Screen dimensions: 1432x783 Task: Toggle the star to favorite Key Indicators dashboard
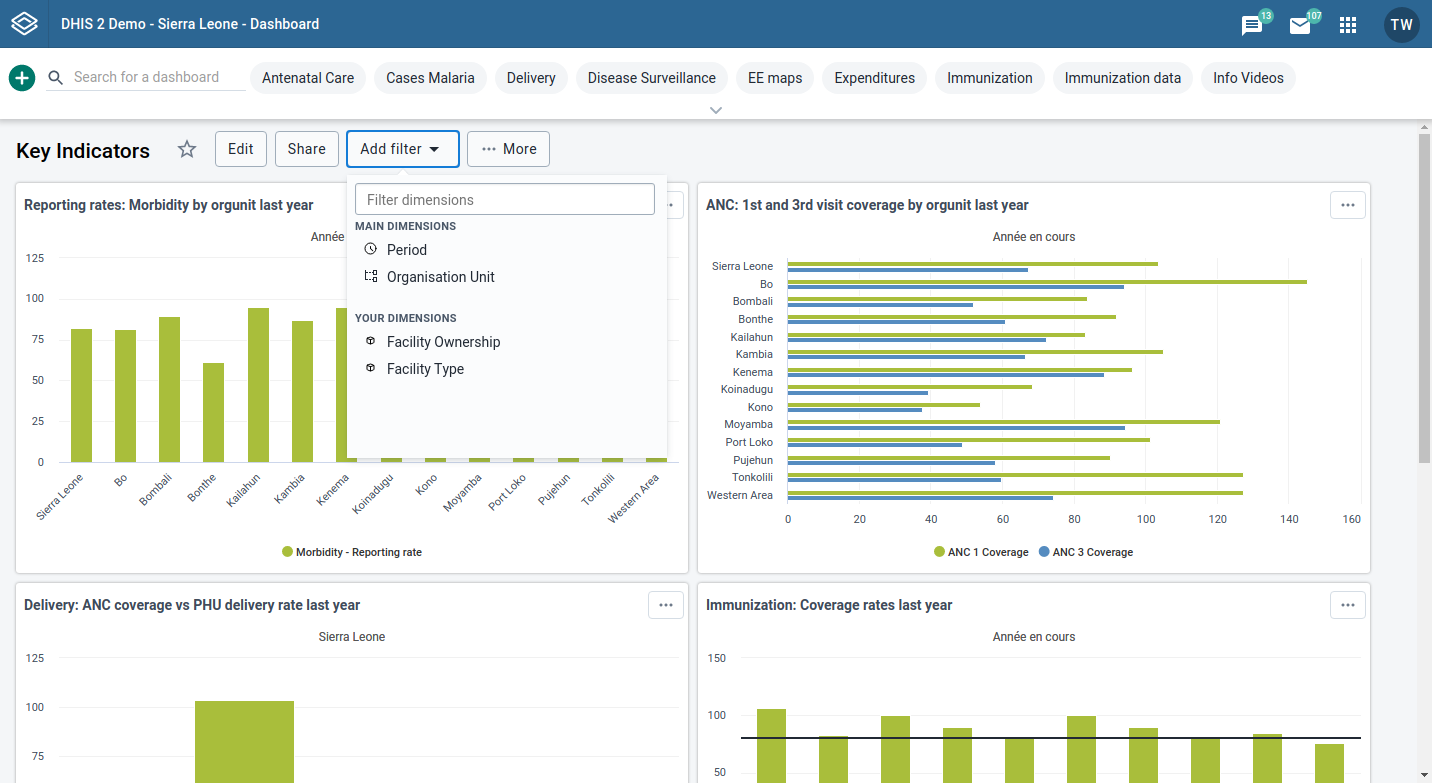187,149
